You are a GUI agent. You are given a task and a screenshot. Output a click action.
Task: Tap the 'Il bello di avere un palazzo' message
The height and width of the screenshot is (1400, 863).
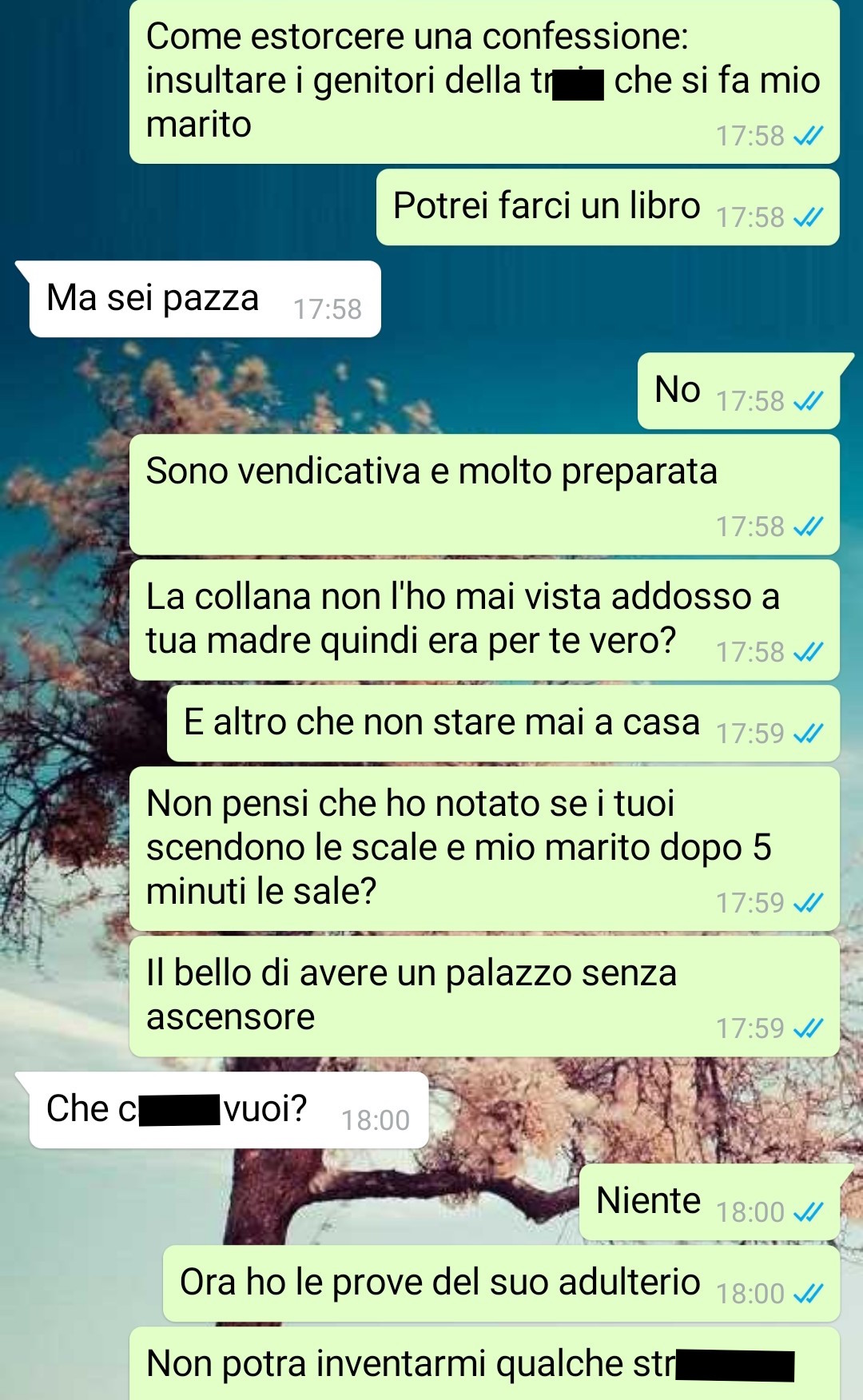[x=484, y=996]
